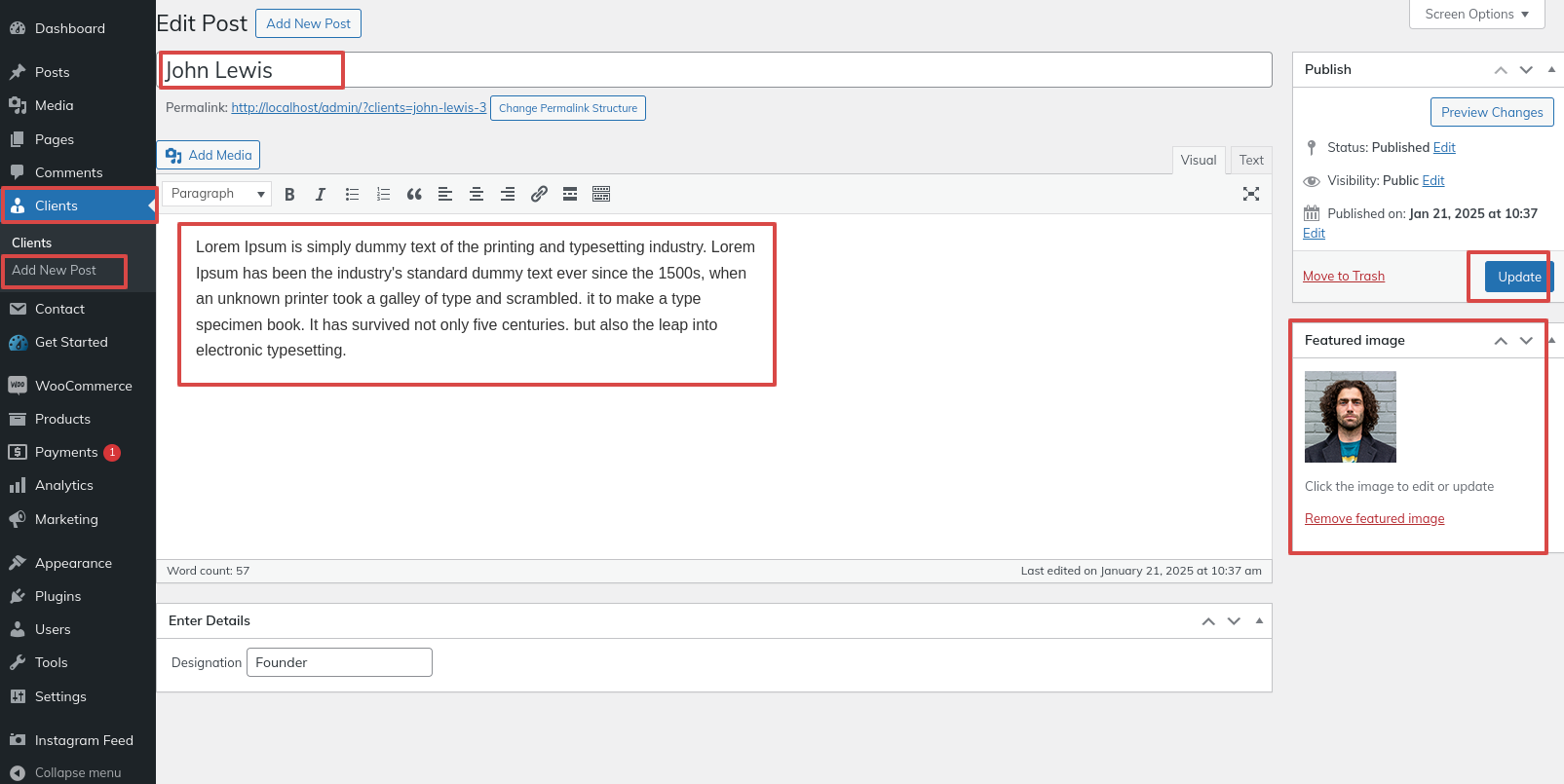Image resolution: width=1564 pixels, height=784 pixels.
Task: Click the post title field
Action: point(715,70)
